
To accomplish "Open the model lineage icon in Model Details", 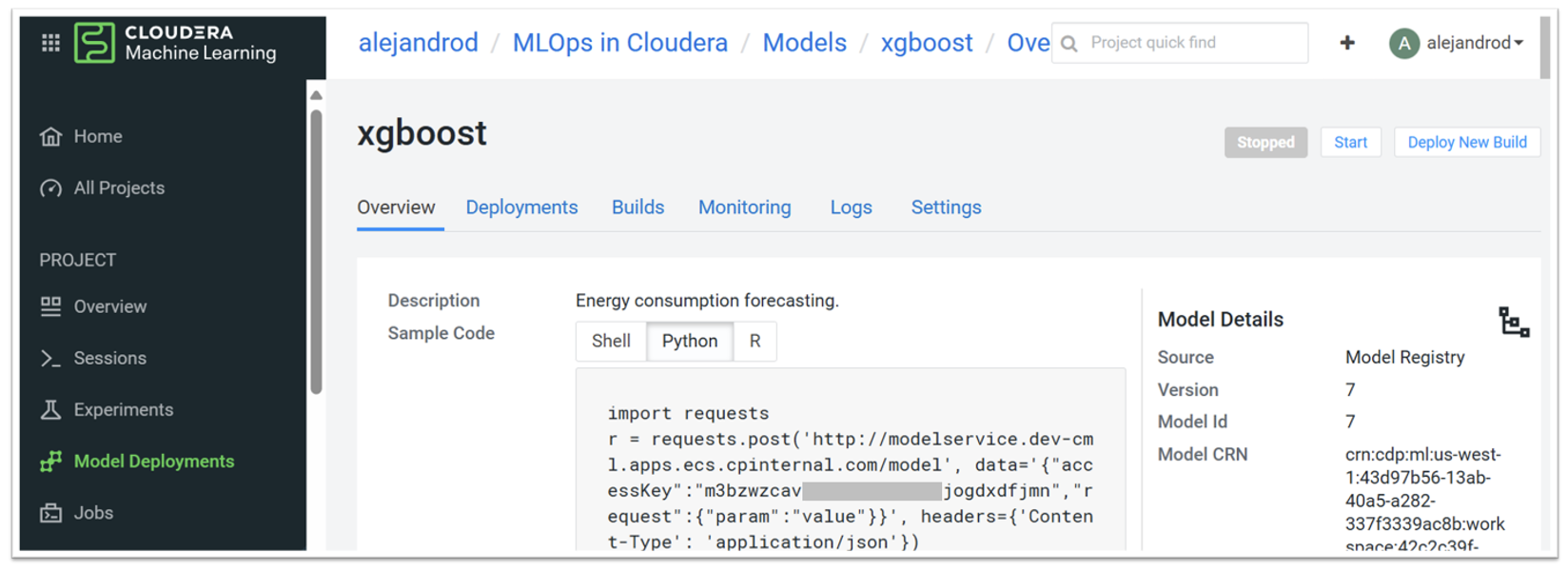I will [1514, 322].
